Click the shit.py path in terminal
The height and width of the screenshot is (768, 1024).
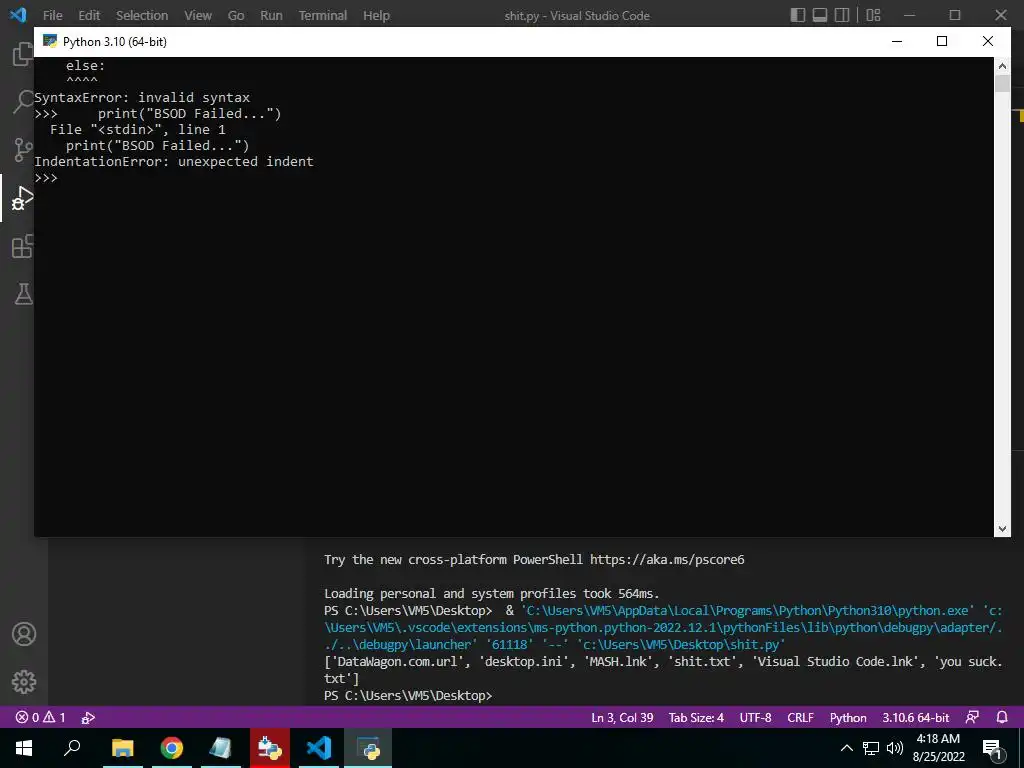tap(680, 645)
